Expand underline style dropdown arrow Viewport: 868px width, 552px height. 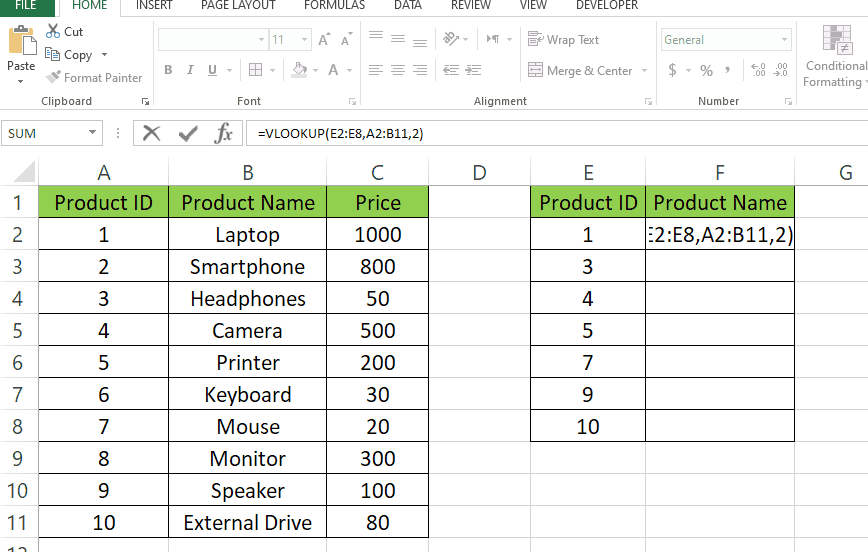(229, 70)
